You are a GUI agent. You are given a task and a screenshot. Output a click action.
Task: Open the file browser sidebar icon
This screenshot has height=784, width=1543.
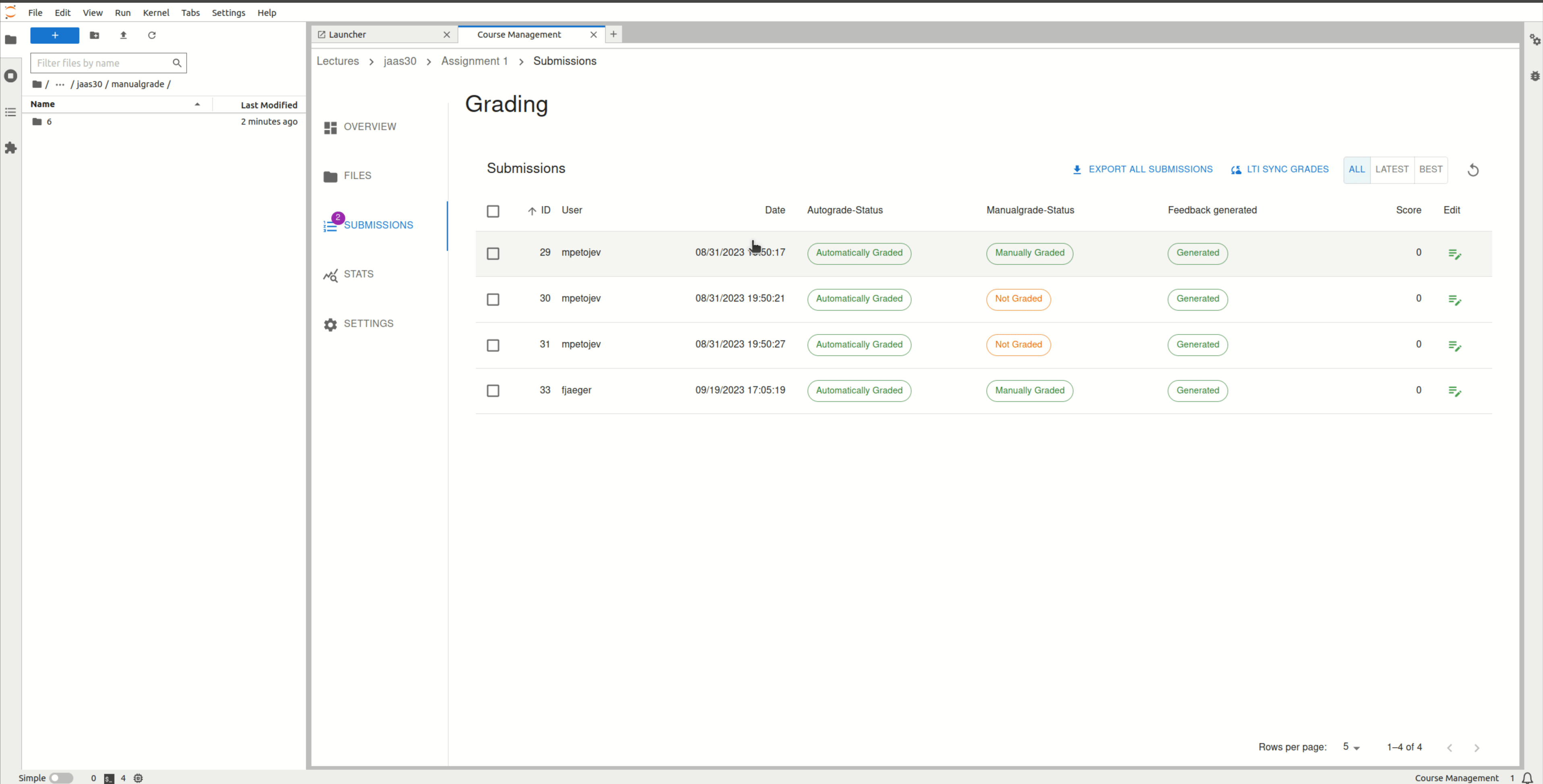[11, 39]
